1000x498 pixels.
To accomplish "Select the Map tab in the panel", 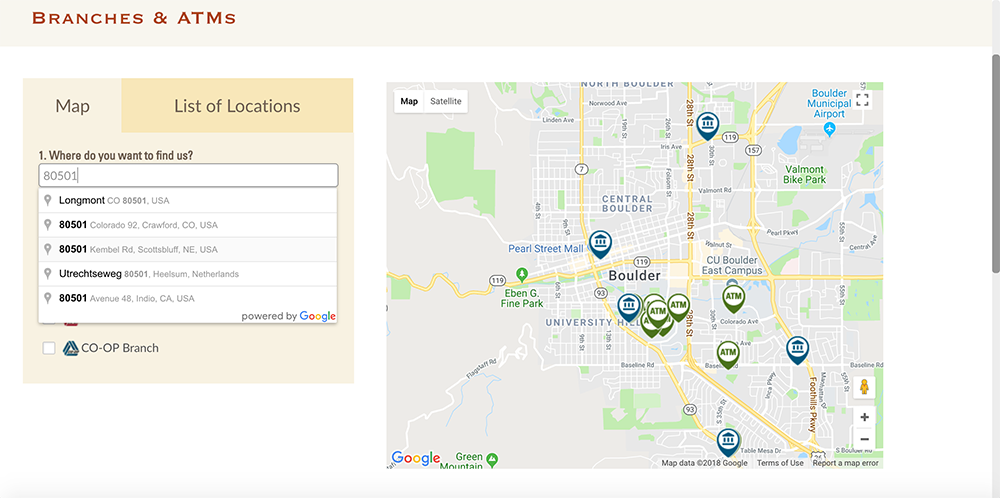I will 72,106.
